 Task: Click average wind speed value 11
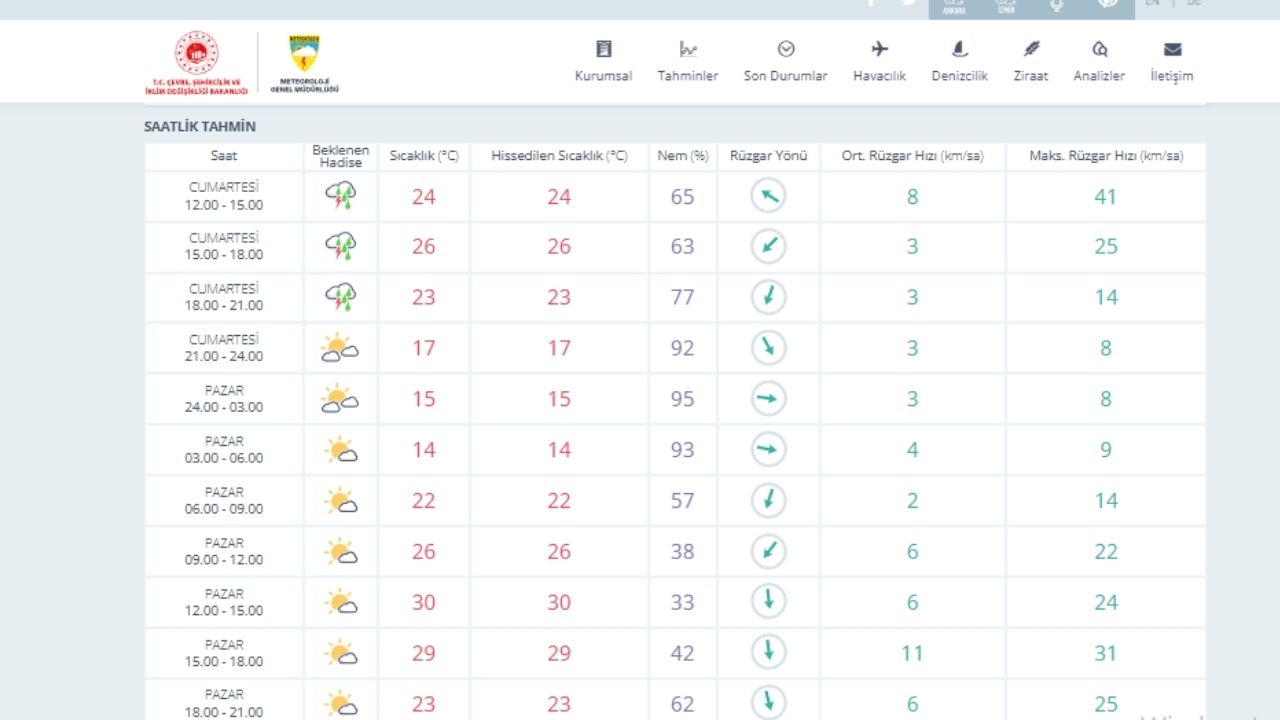pos(912,653)
